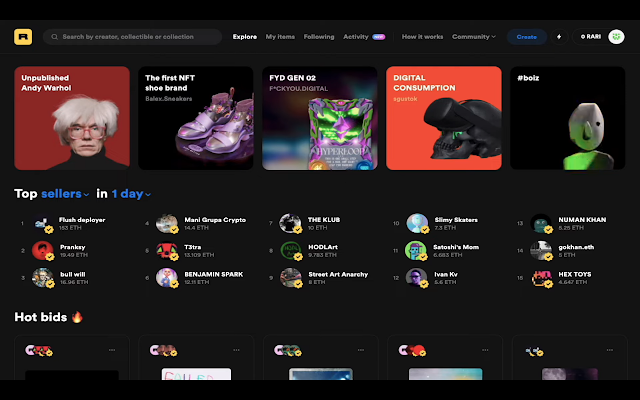Open more options on third hot bid card

(361, 350)
